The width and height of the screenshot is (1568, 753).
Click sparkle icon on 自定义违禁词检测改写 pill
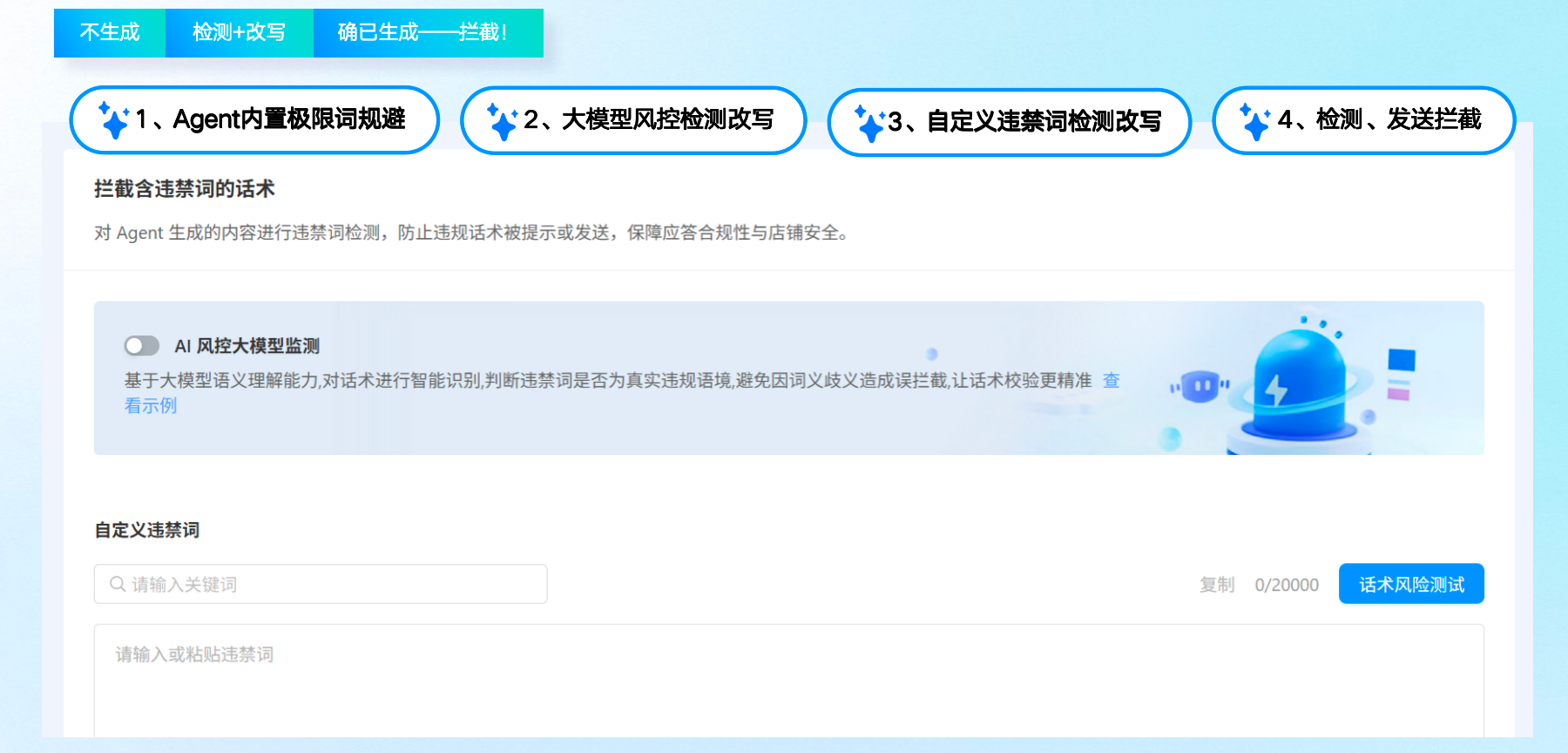click(x=869, y=123)
